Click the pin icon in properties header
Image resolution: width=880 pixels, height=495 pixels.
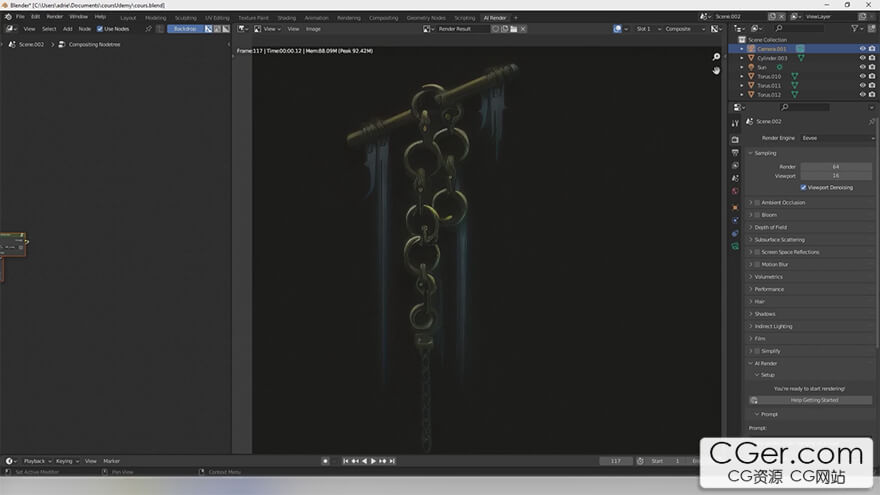pos(872,121)
